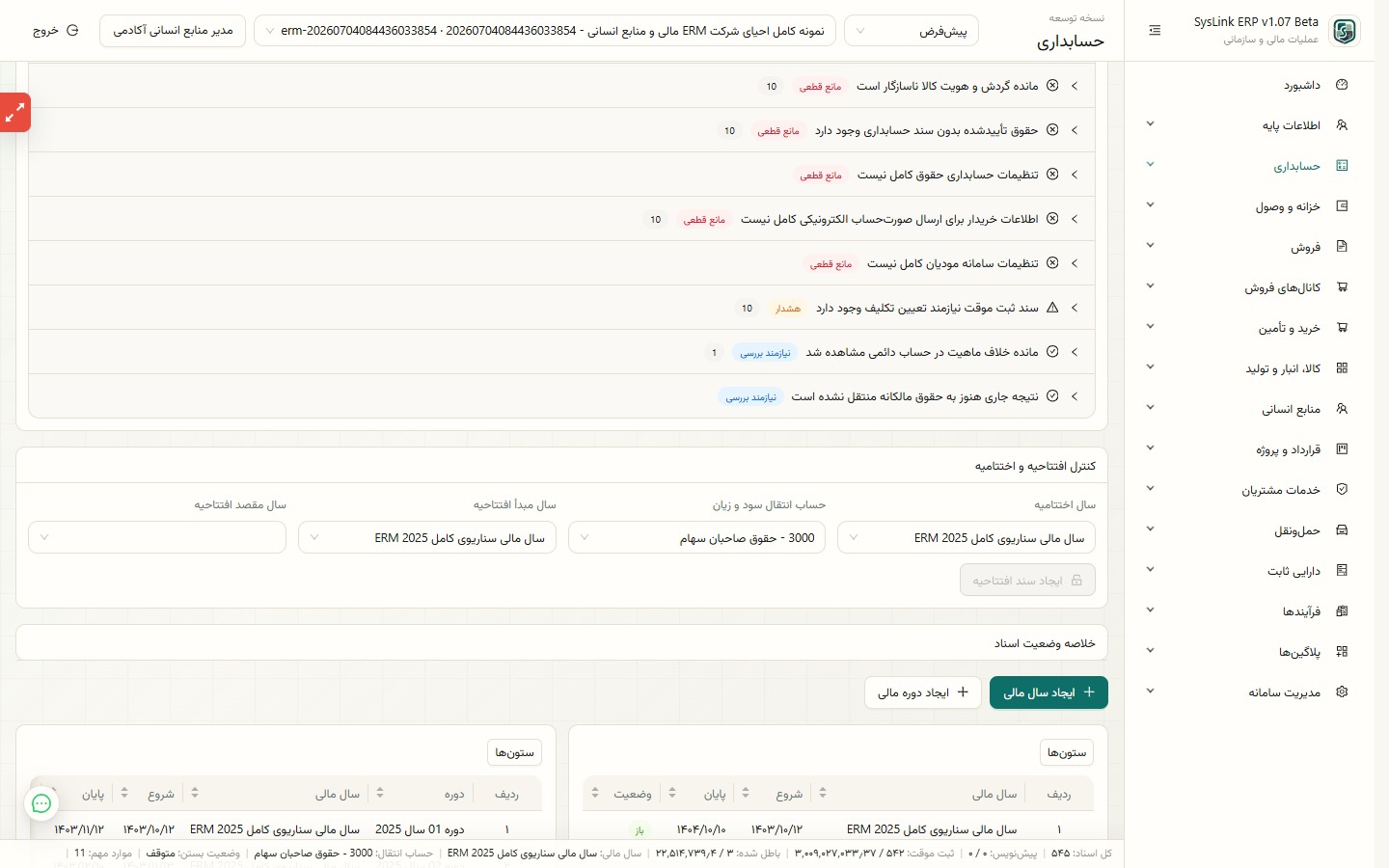
Task: Click the خرید و تأمین cart icon
Action: [x=1342, y=328]
